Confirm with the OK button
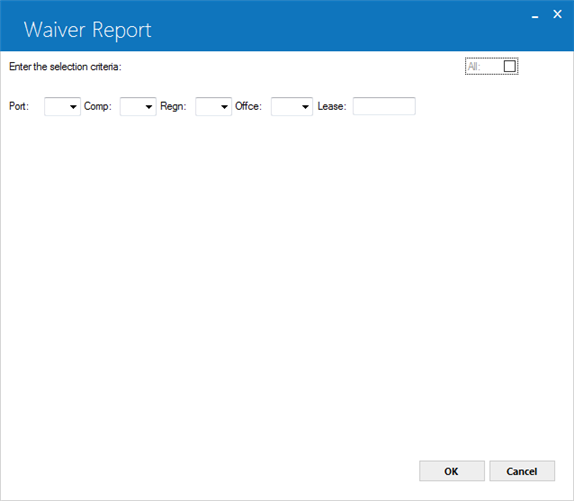Image resolution: width=574 pixels, height=501 pixels. (452, 471)
